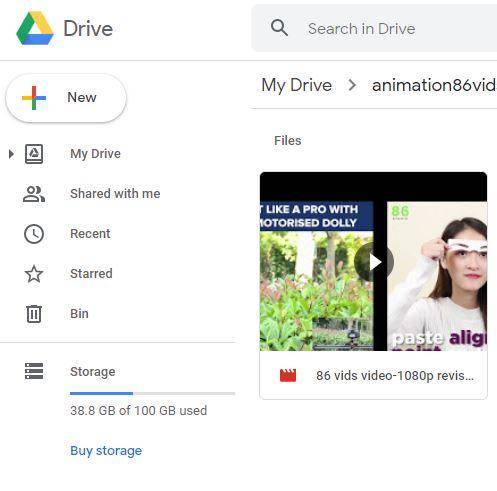Follow the Buy storage link
The width and height of the screenshot is (497, 491).
coord(106,451)
